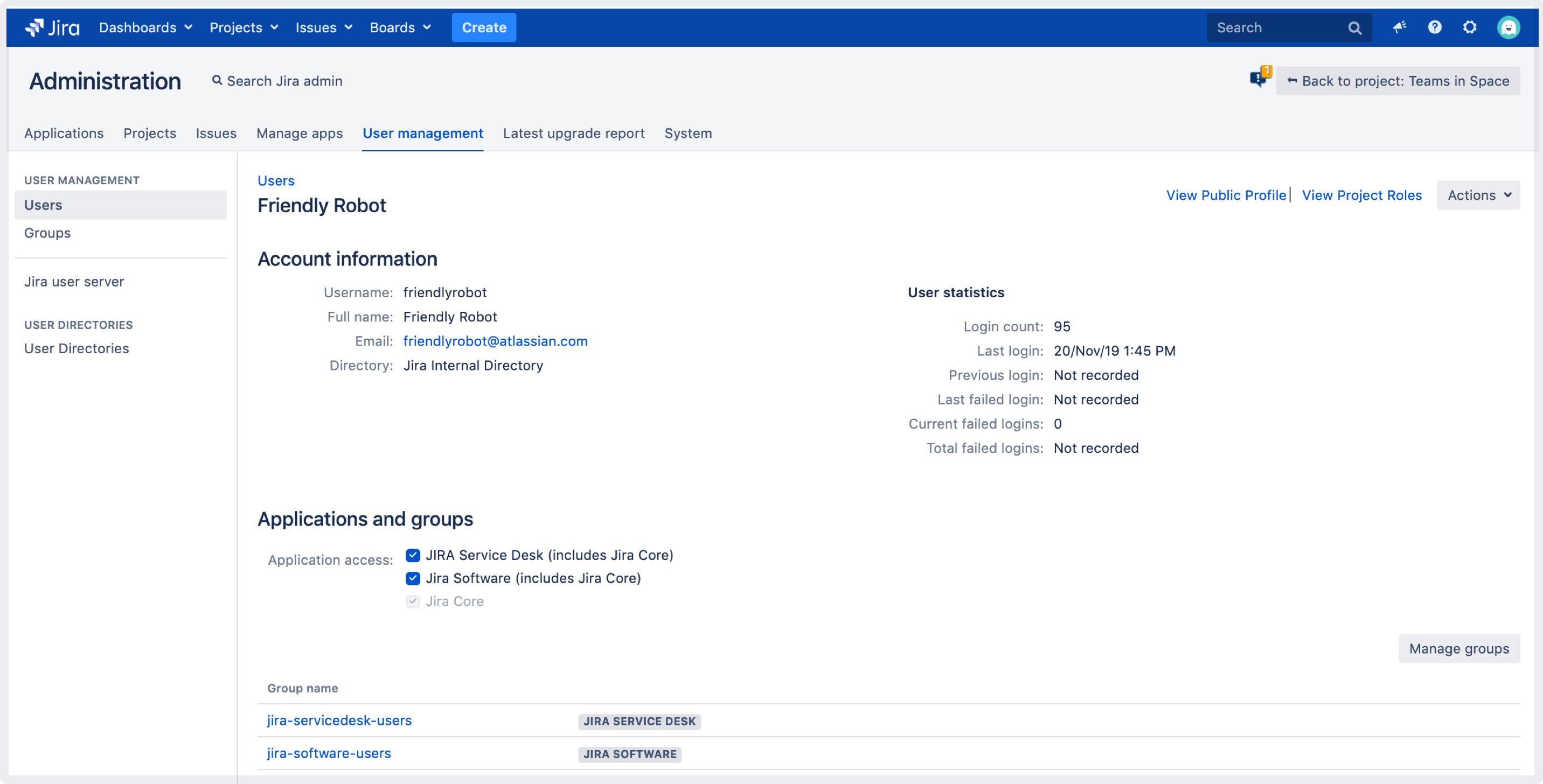Switch to the Projects admin tab
This screenshot has width=1543, height=784.
pos(150,134)
